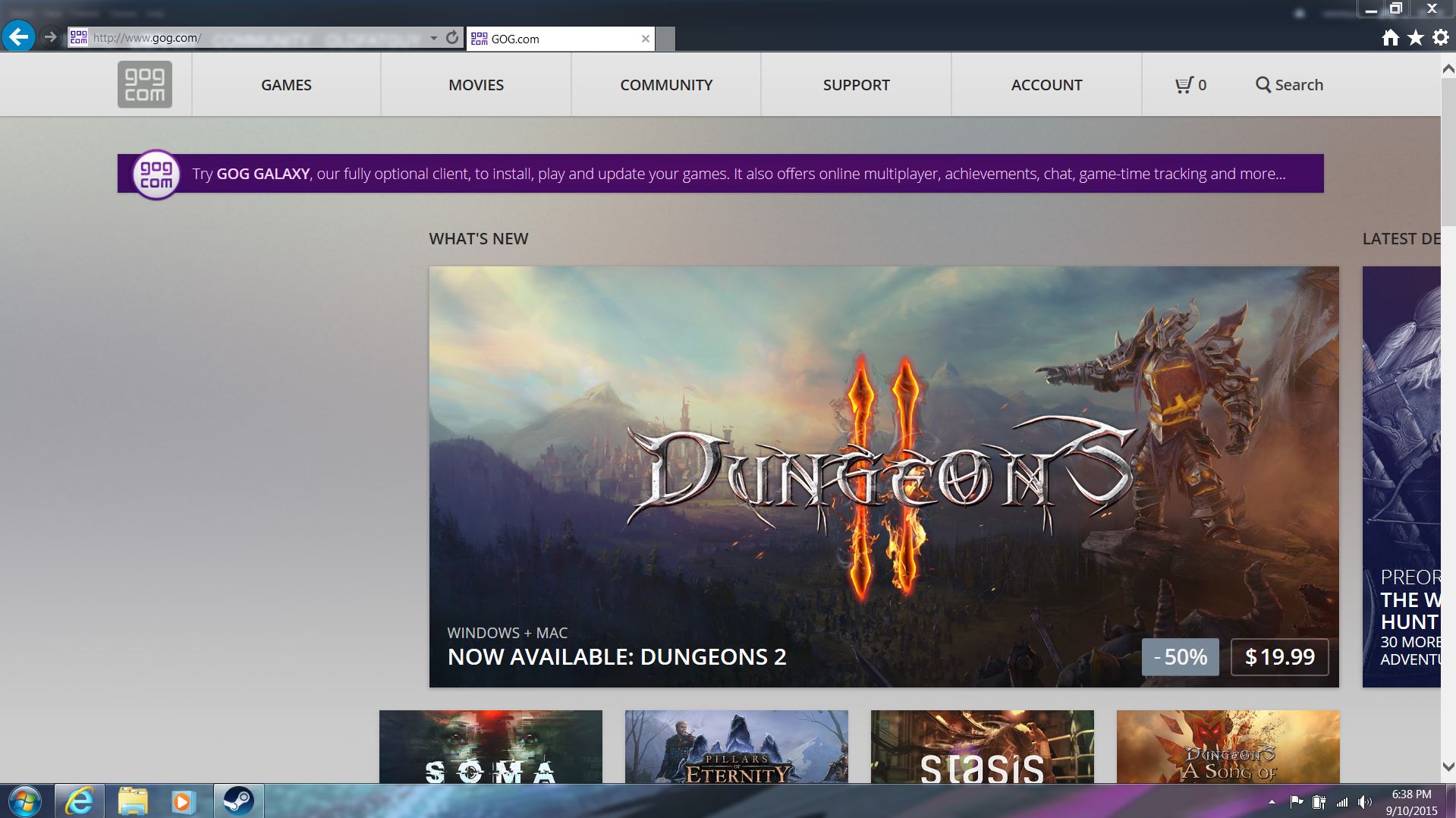The image size is (1456, 818).
Task: Click the $19.99 price button for Dungeons 2
Action: click(x=1279, y=656)
